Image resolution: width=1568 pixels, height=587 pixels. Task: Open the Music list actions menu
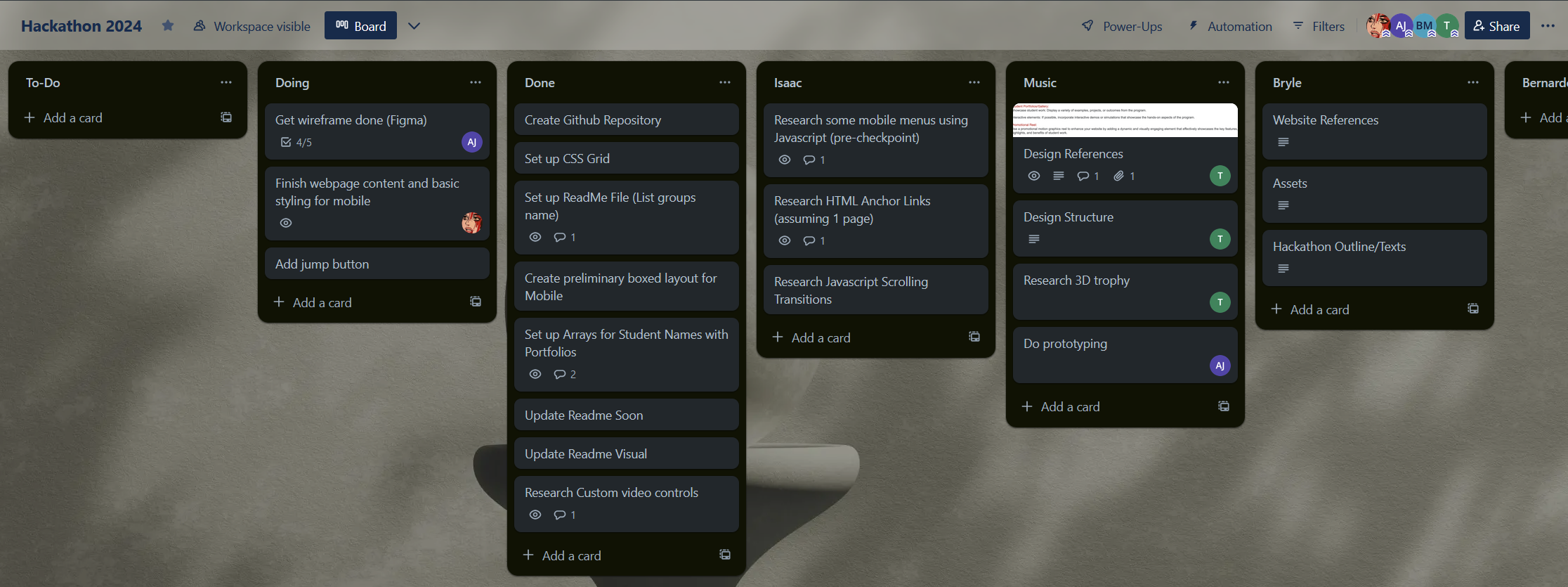1223,82
